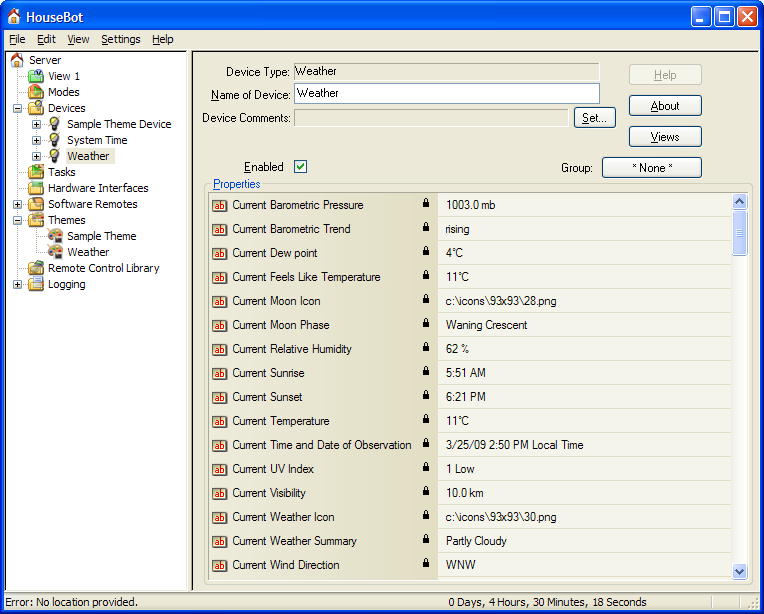Click the Logging icon in tree
The height and width of the screenshot is (614, 764).
click(36, 284)
